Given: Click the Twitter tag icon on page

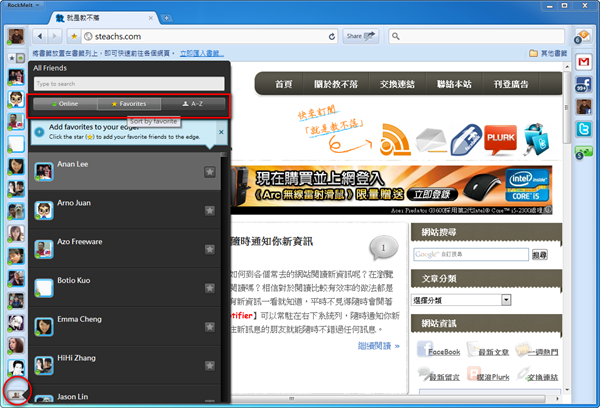Looking at the screenshot, I should click(x=536, y=139).
